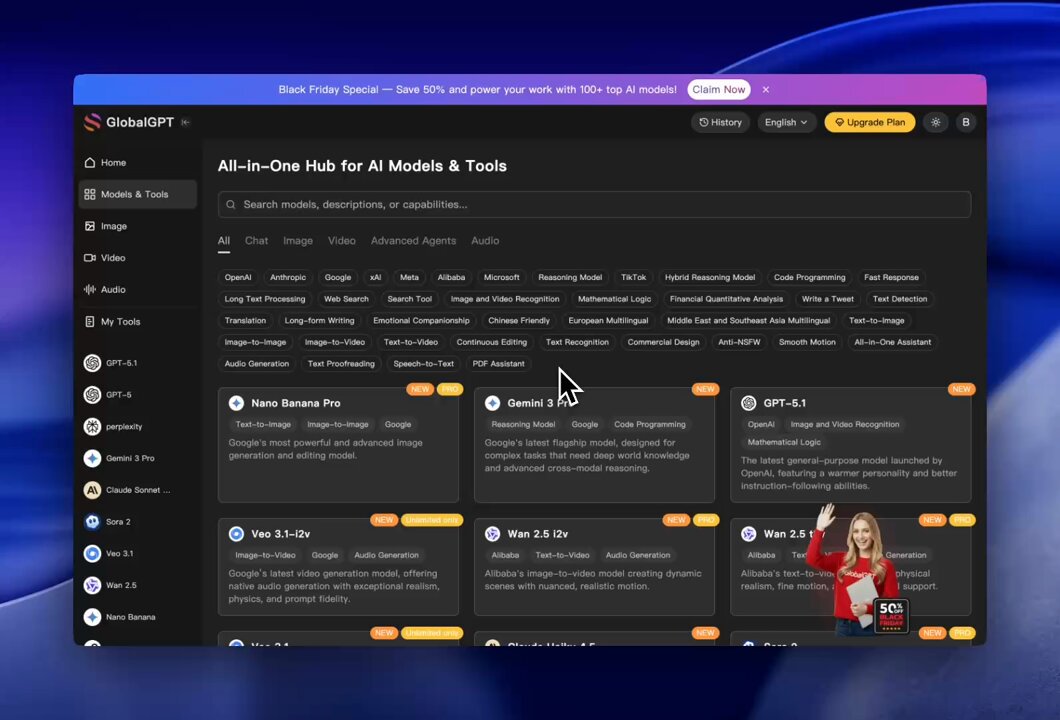Screen dimensions: 1060x720
Task: Open perplexity in the sidebar
Action: tap(114, 427)
